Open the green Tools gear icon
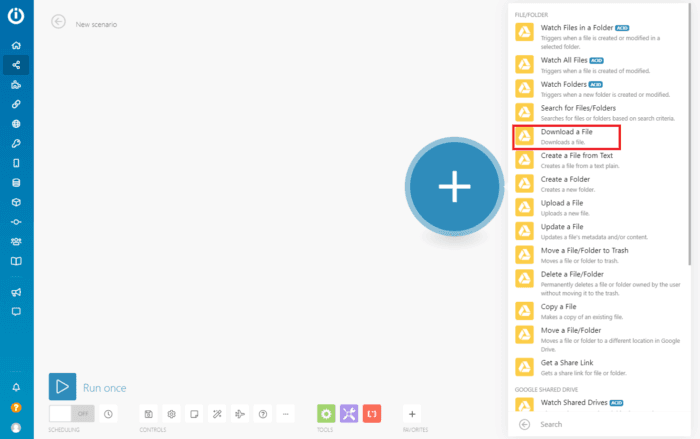Screen dimensions: 700x439 (326, 414)
